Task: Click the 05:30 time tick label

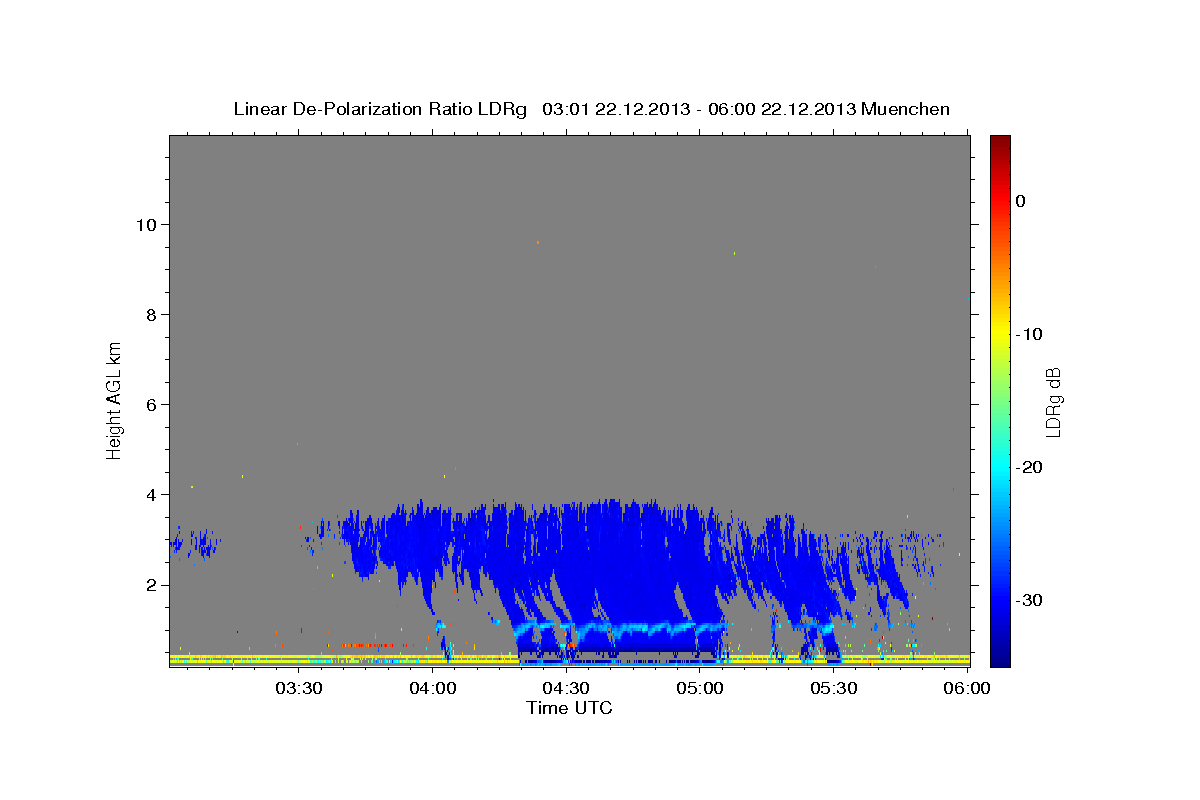Action: coord(834,688)
